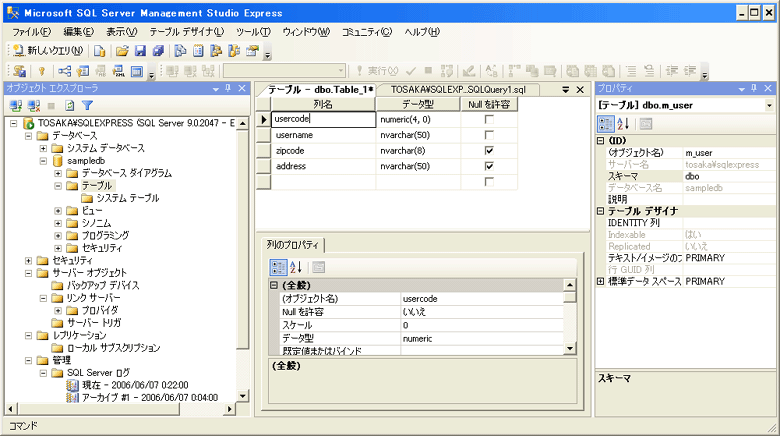Uncheck Allow Nulls for zipcode column
Viewport: 780px width, 436px height.
point(489,150)
